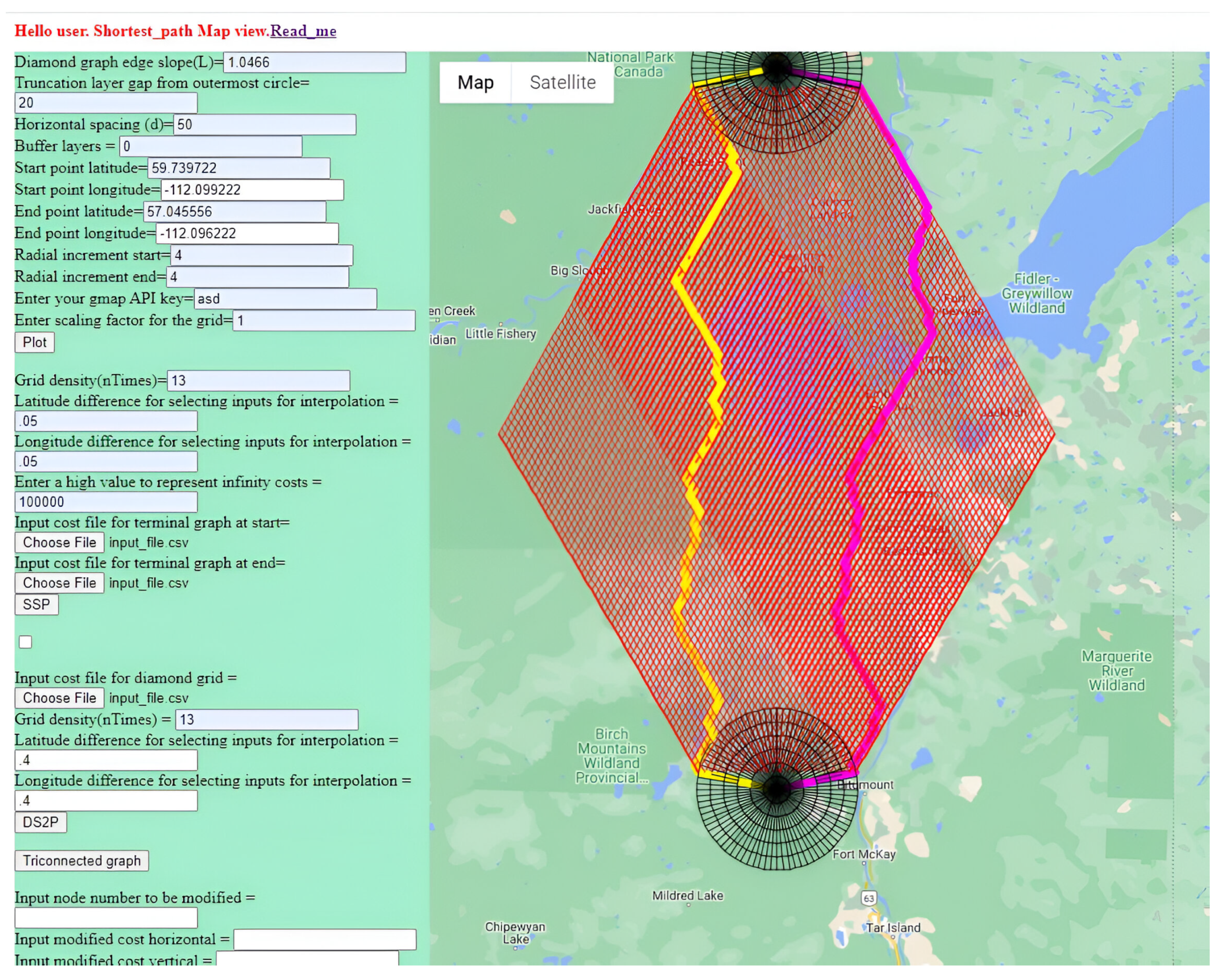Choose file for diamond grid cost
The height and width of the screenshot is (980, 1222).
tap(59, 698)
